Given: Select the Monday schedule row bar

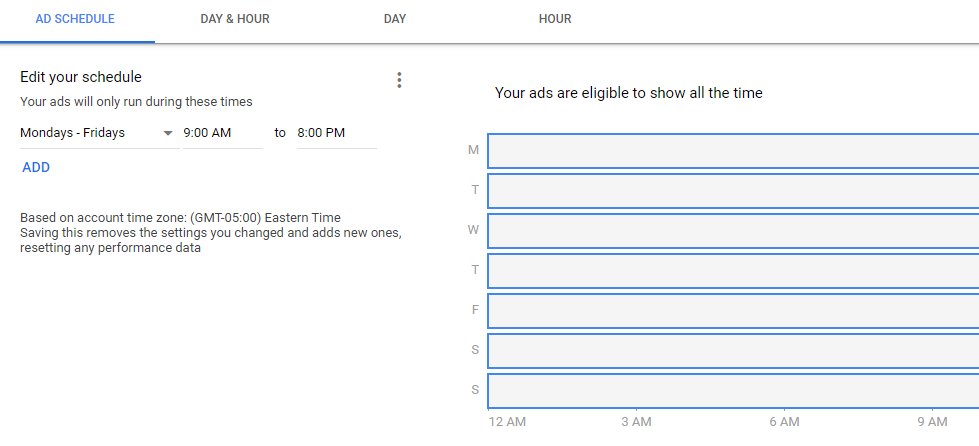Looking at the screenshot, I should [x=733, y=151].
